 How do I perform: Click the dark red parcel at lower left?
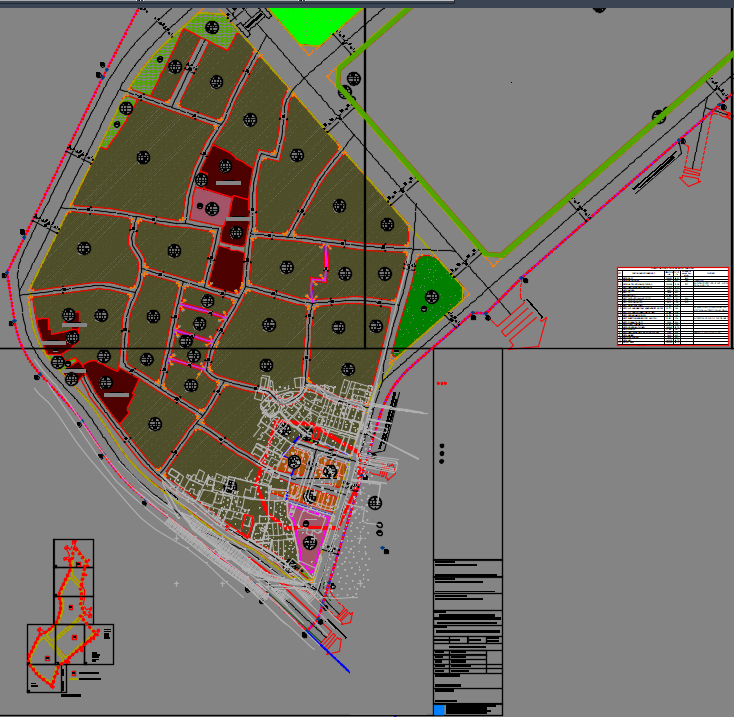115,387
